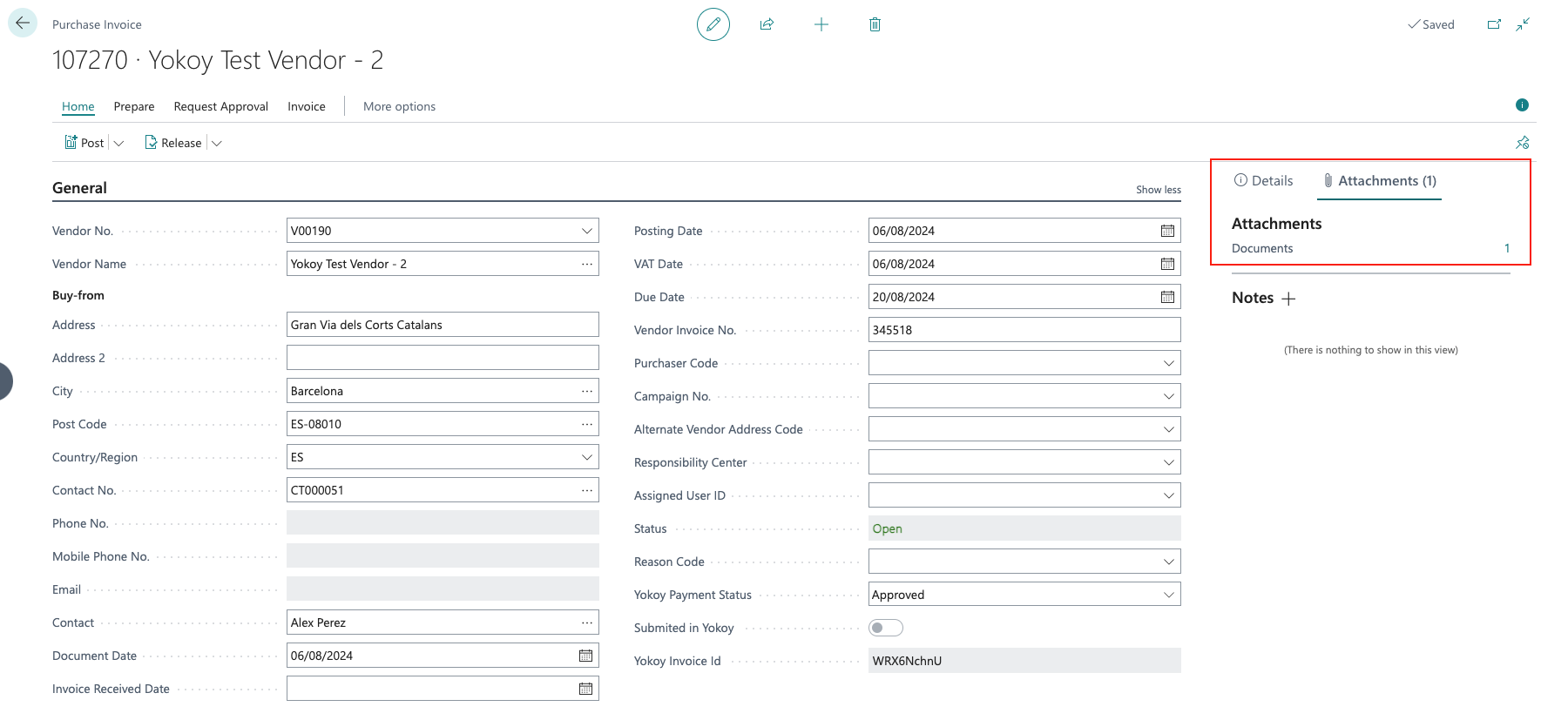Click Yokoy Invoice Id value WRX6NchnU
This screenshot has height=720, width=1568.
[x=907, y=661]
